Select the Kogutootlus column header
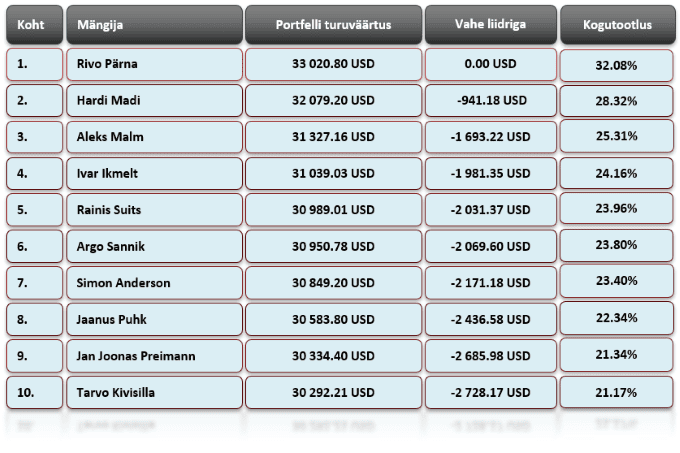680x453 pixels. click(x=617, y=24)
